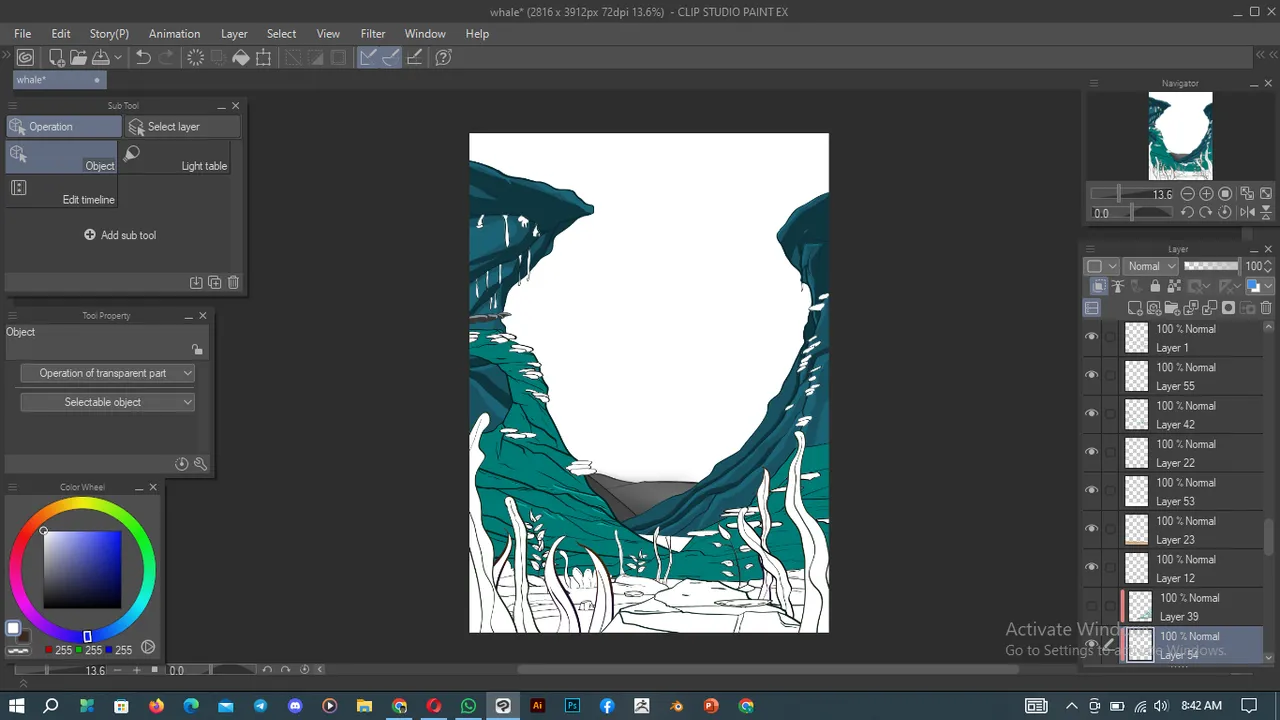Screen dimensions: 1280x720
Task: Click the layer opacity slider
Action: (1211, 266)
